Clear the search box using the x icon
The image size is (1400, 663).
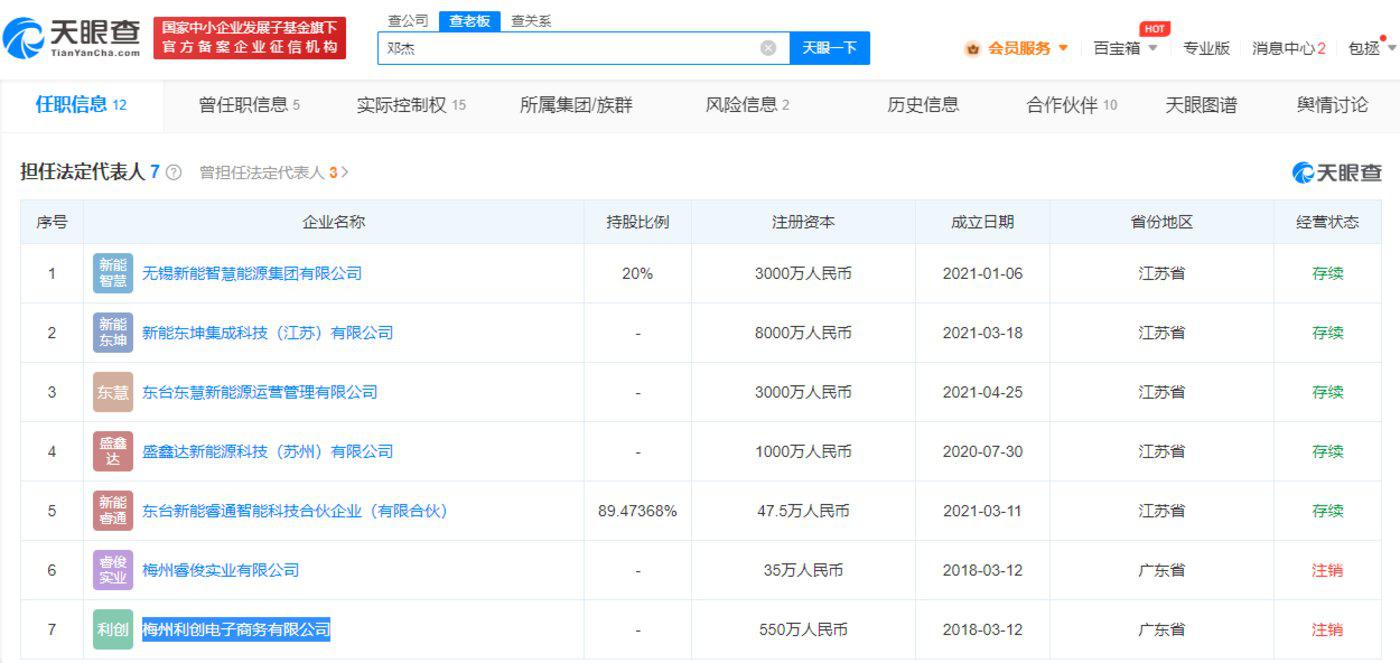768,47
